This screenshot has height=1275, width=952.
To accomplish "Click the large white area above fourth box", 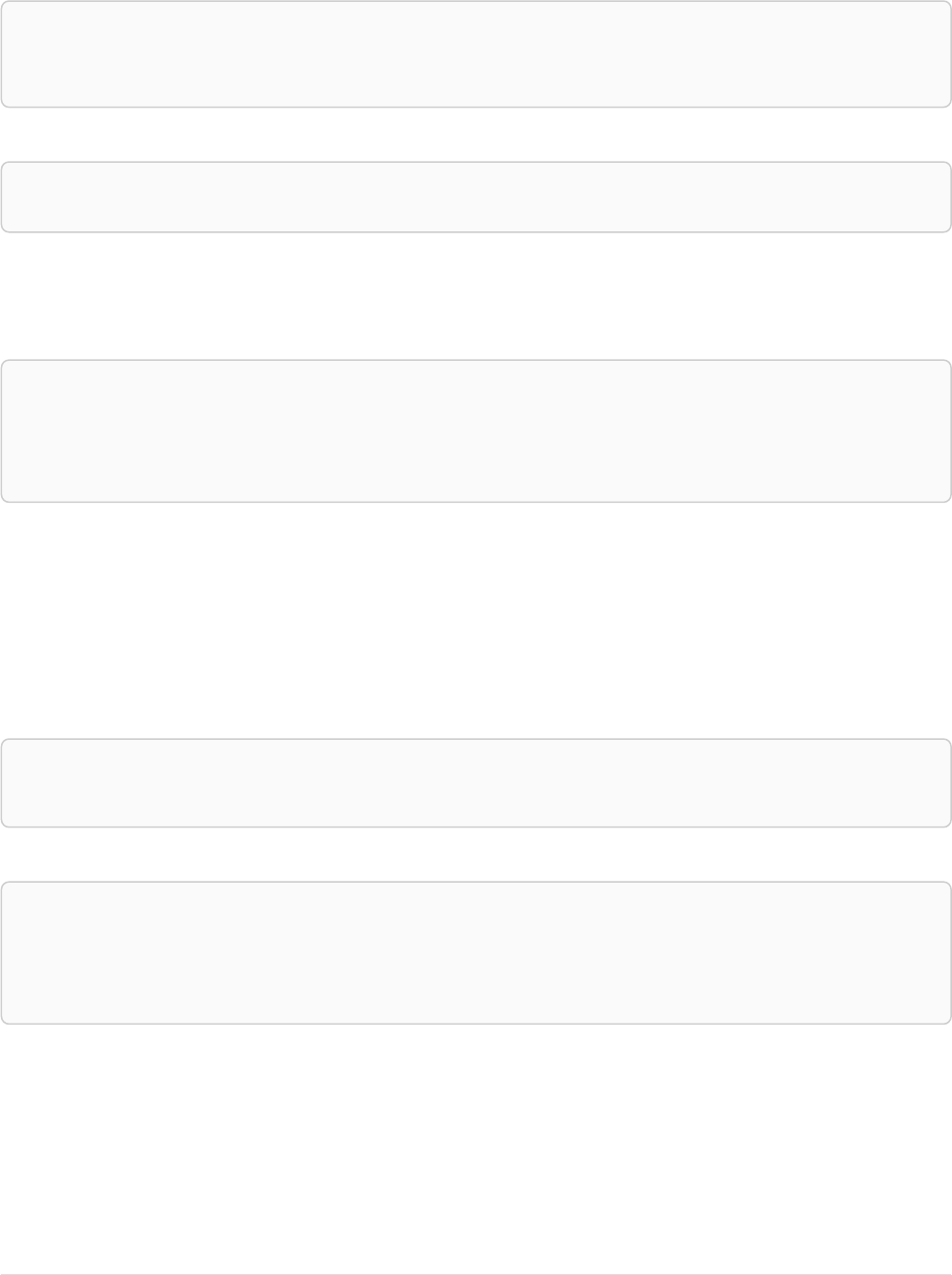I will (x=476, y=620).
